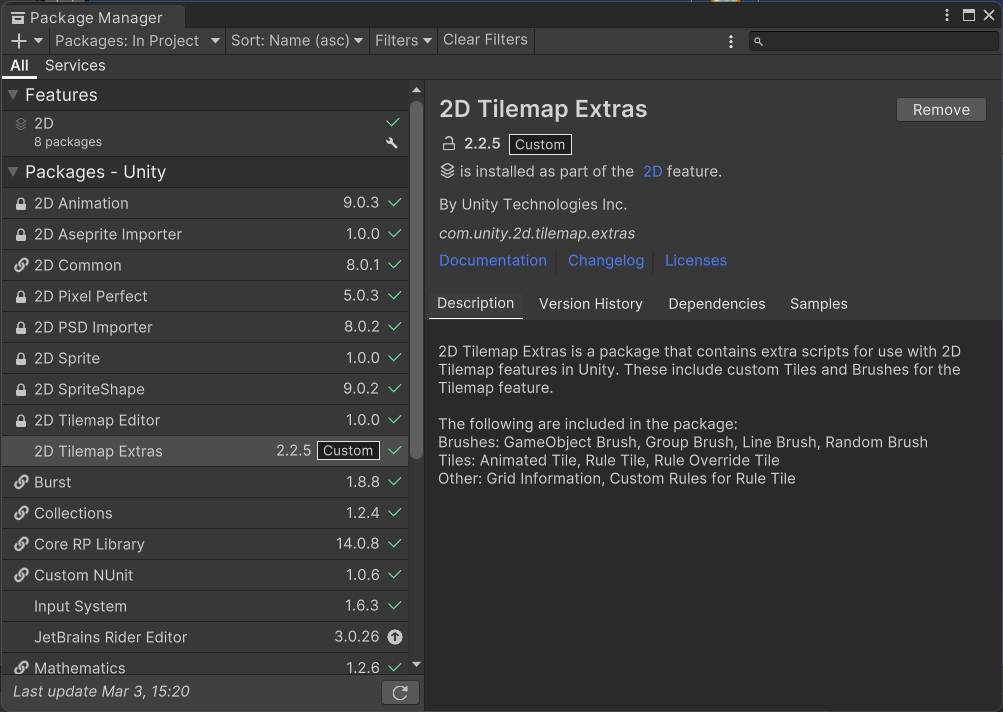Select the JetBrains Rider Editor package
Image resolution: width=1003 pixels, height=712 pixels.
point(205,637)
